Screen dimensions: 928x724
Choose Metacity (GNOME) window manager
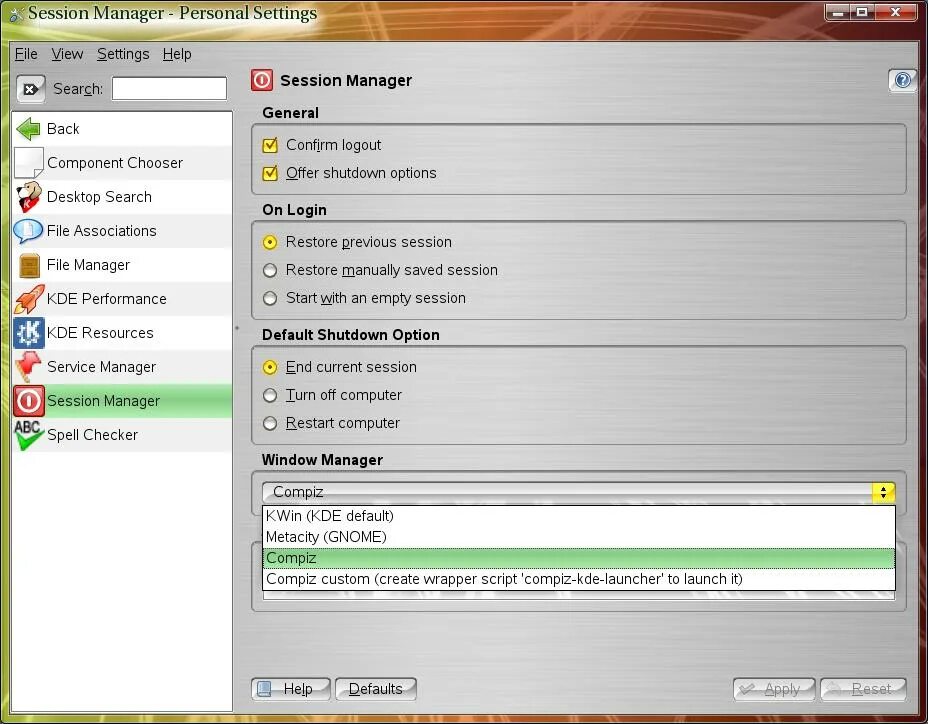326,537
